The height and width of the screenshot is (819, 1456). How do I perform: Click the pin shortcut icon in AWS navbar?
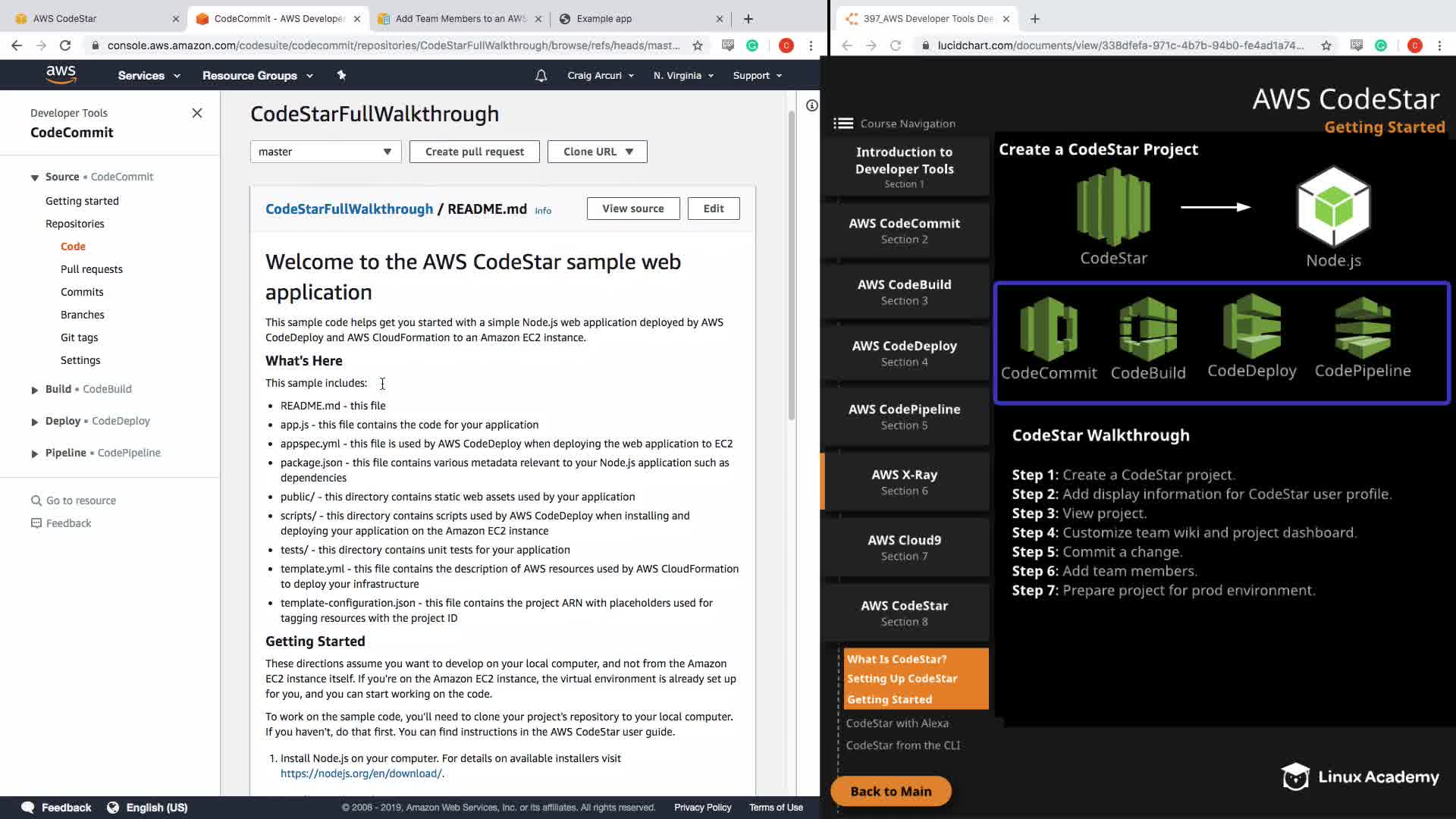tap(341, 75)
